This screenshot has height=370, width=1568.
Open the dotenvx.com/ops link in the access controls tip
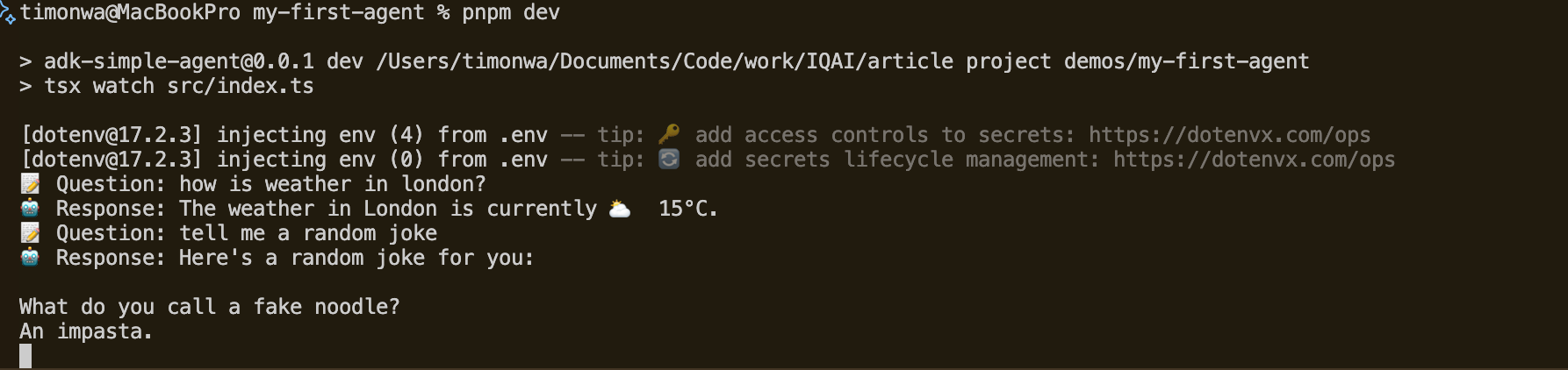pyautogui.click(x=1229, y=135)
